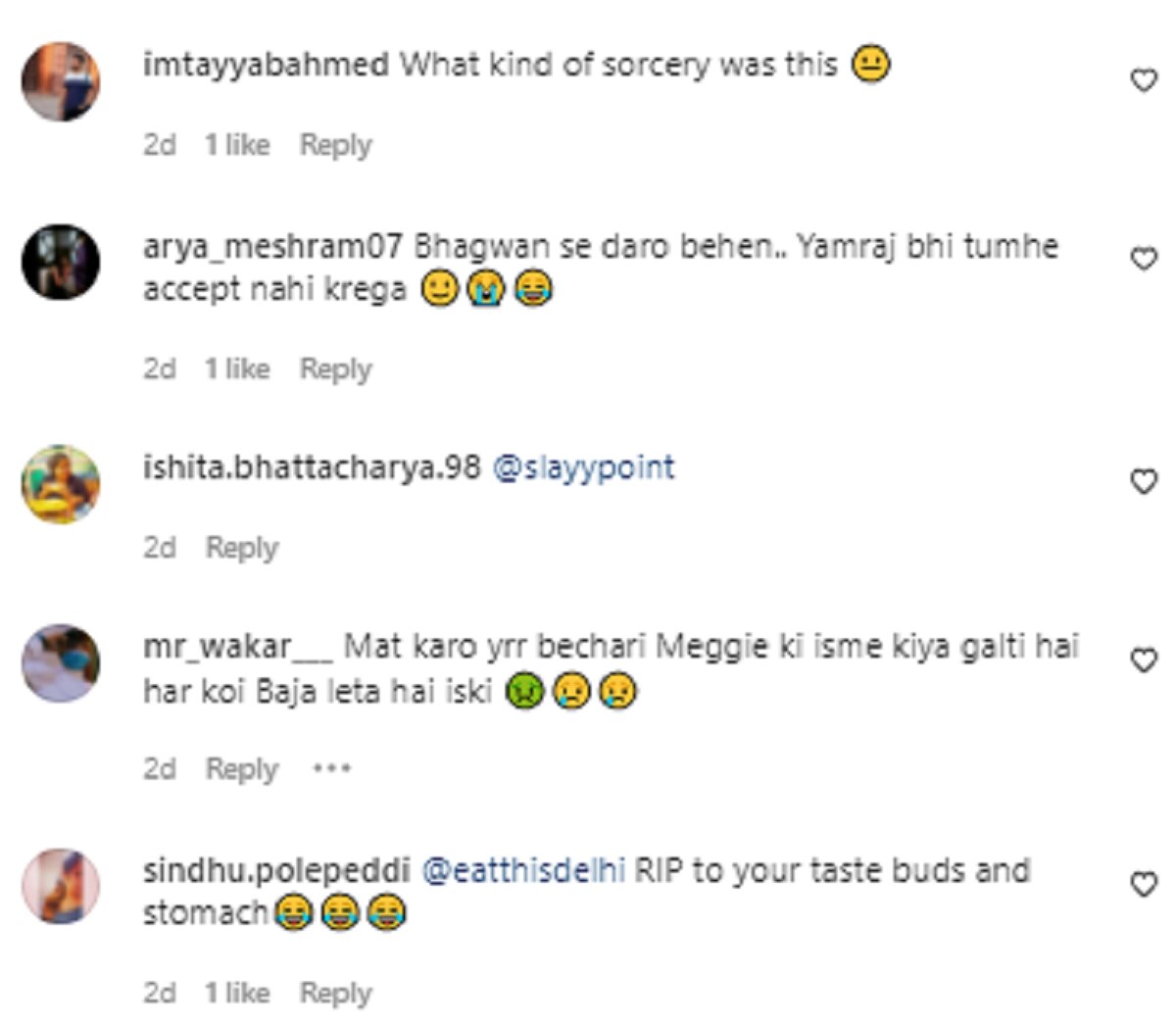View imtayyabahmed's profile picture
The image size is (1176, 1027).
click(x=61, y=81)
